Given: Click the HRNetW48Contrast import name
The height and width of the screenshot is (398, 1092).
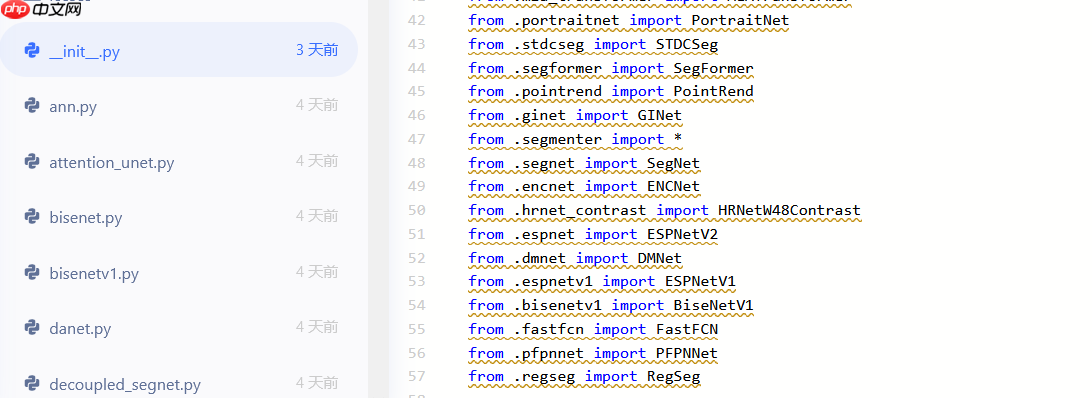Looking at the screenshot, I should [789, 211].
